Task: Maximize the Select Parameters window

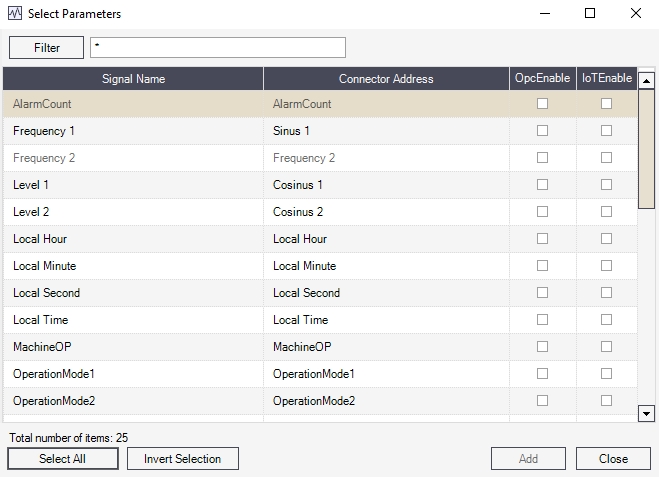Action: click(590, 14)
